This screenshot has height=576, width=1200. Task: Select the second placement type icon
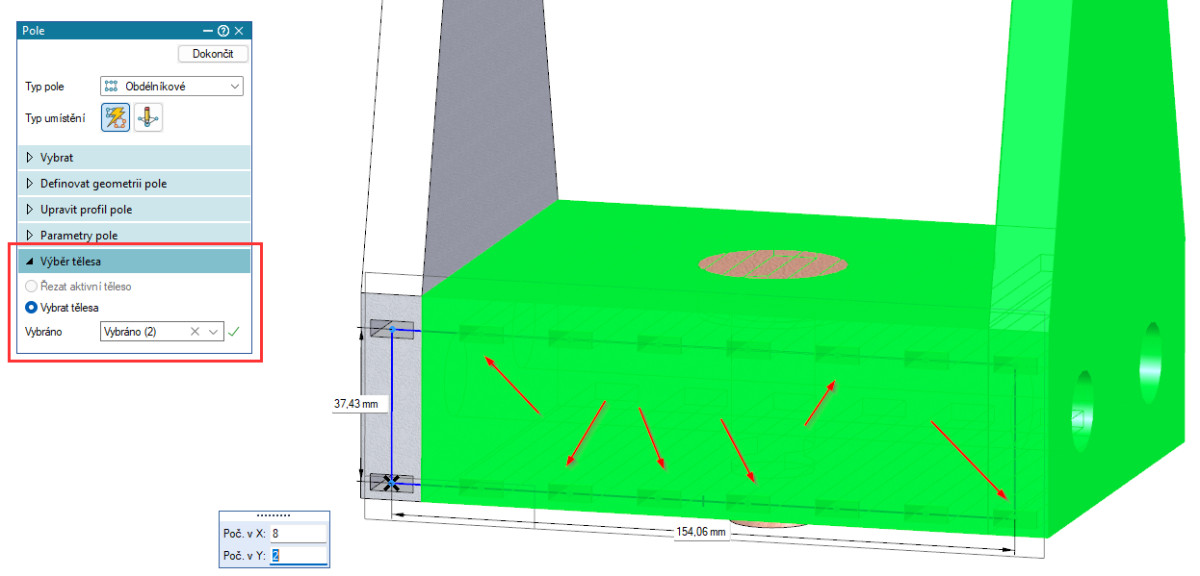point(148,118)
